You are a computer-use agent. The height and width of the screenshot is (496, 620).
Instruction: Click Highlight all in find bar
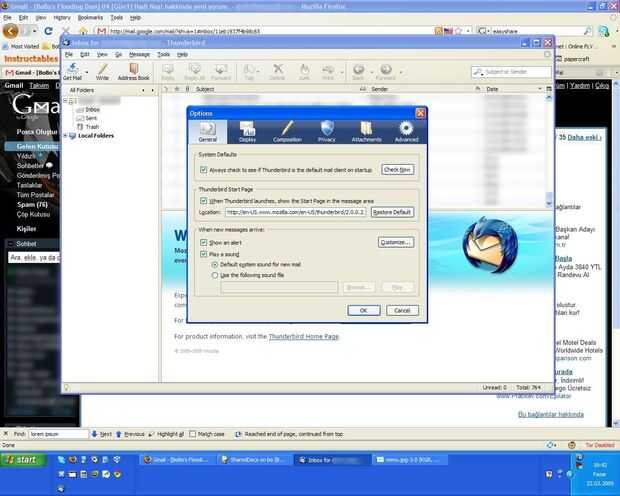[x=166, y=434]
